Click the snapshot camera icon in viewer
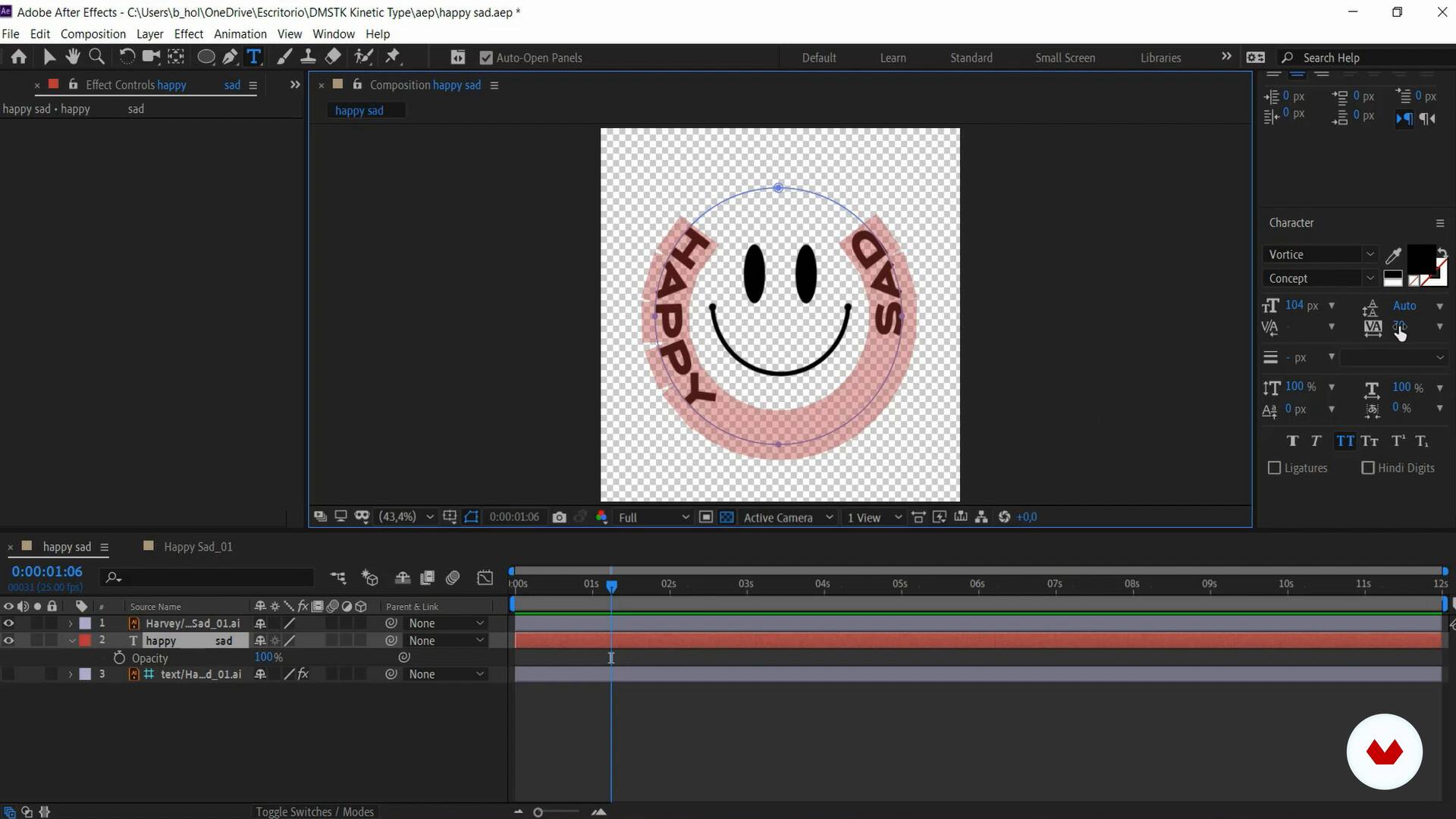 pyautogui.click(x=560, y=517)
